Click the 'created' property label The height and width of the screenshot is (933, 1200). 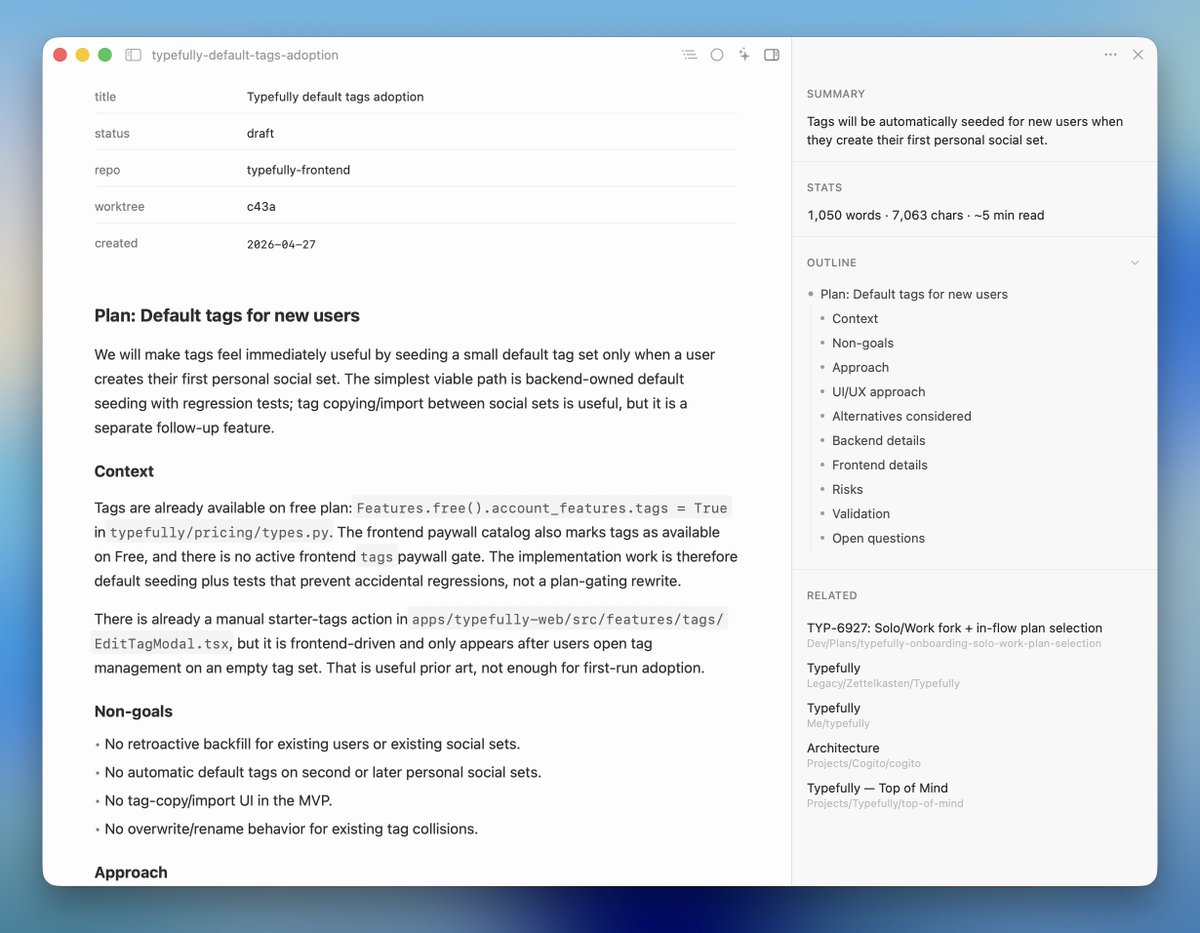coord(116,243)
